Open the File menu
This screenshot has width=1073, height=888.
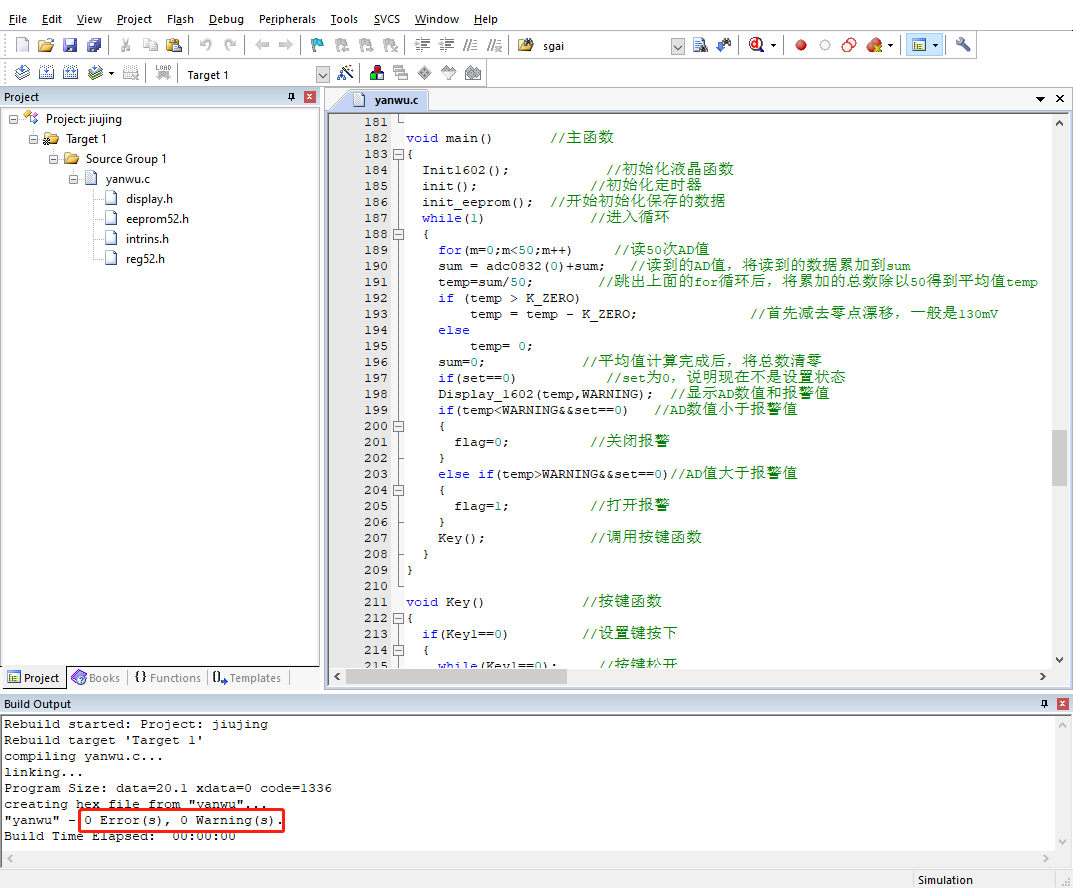coord(18,19)
